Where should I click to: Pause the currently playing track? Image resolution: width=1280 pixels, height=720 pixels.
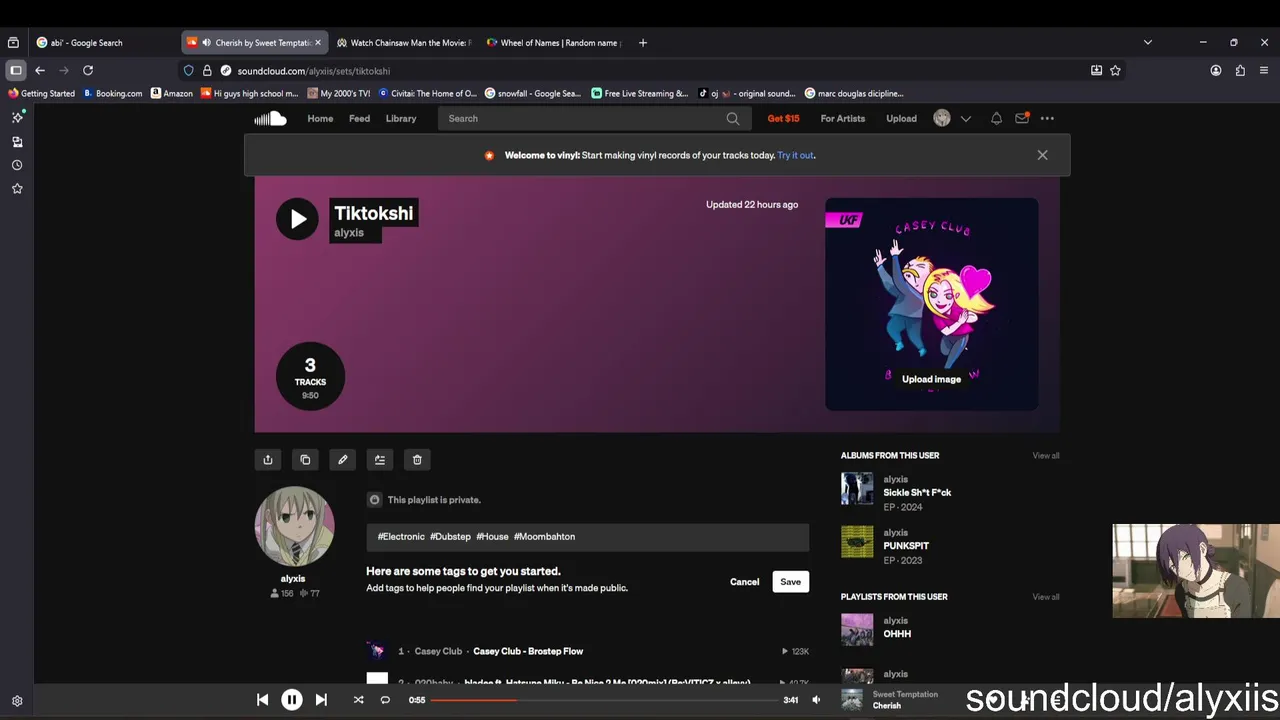292,700
